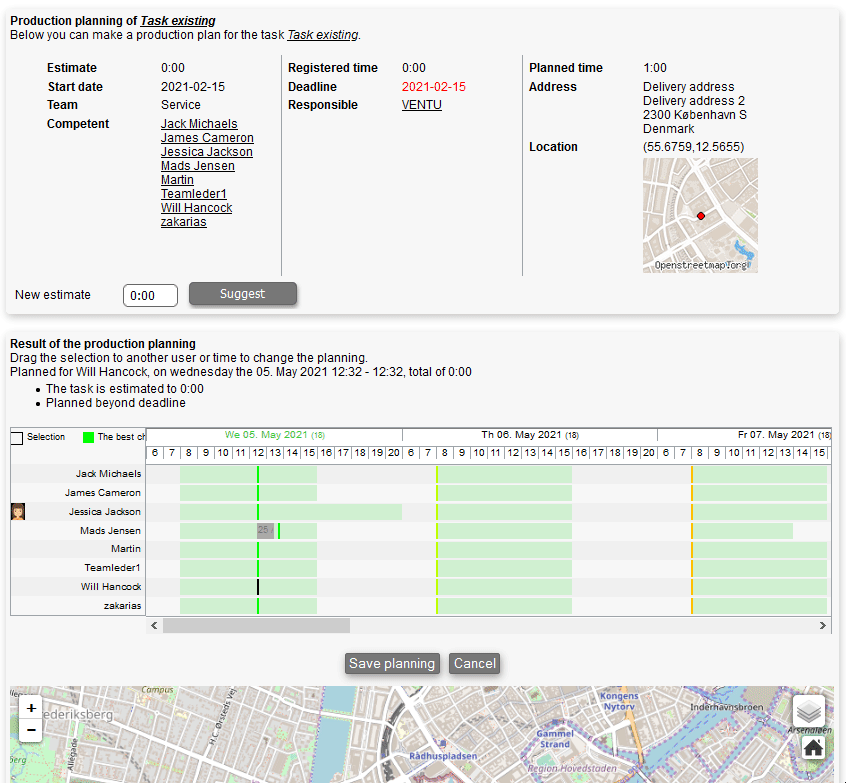This screenshot has height=783, width=846.
Task: Zoom in on the bottom map
Action: tap(31, 708)
